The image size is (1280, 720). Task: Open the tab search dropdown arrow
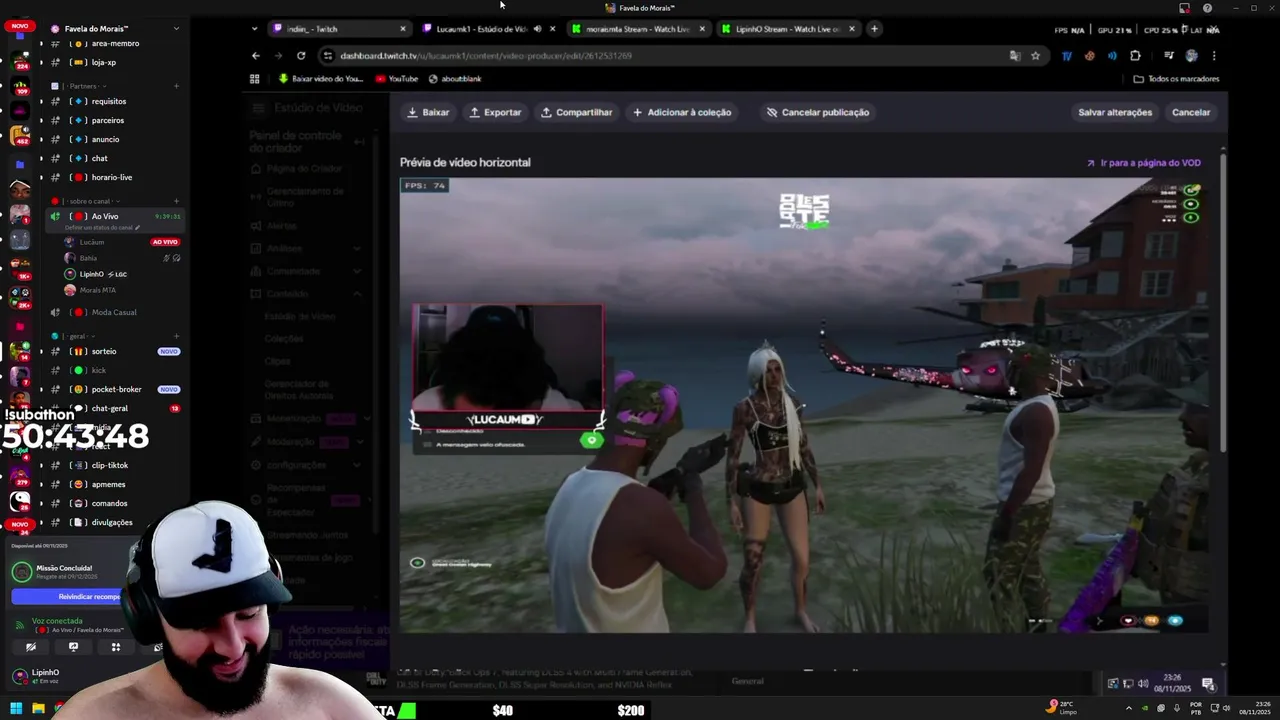[255, 29]
